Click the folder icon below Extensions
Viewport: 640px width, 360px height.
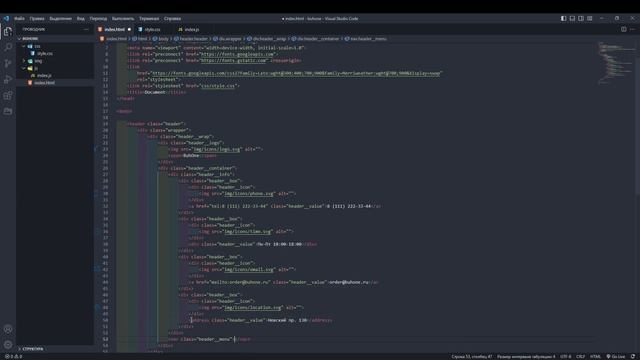click(8, 111)
